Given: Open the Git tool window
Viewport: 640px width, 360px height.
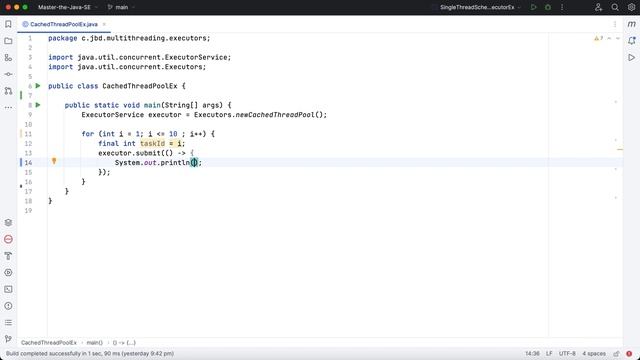Looking at the screenshot, I should tap(8, 339).
